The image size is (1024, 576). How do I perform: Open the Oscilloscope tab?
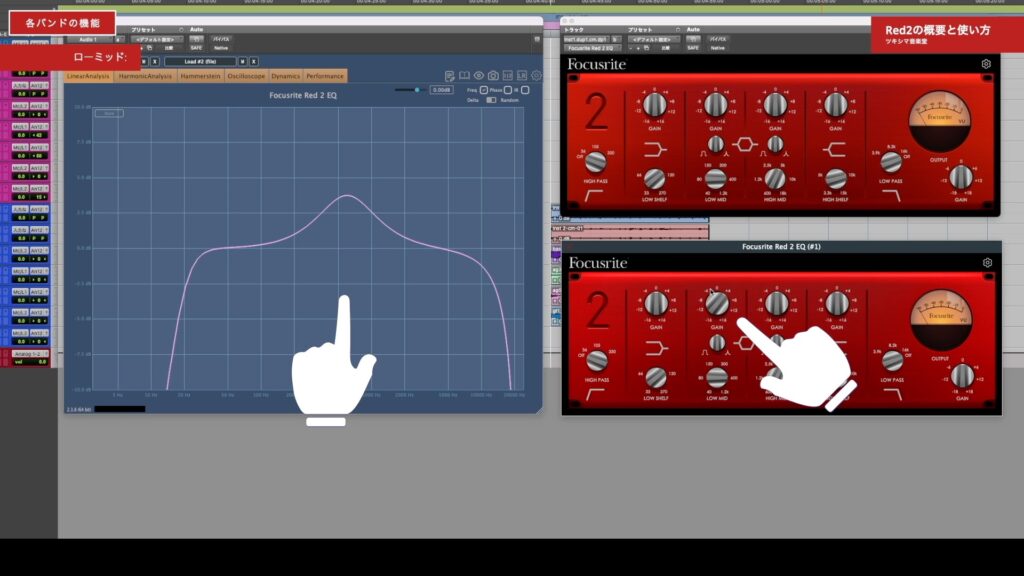[246, 76]
